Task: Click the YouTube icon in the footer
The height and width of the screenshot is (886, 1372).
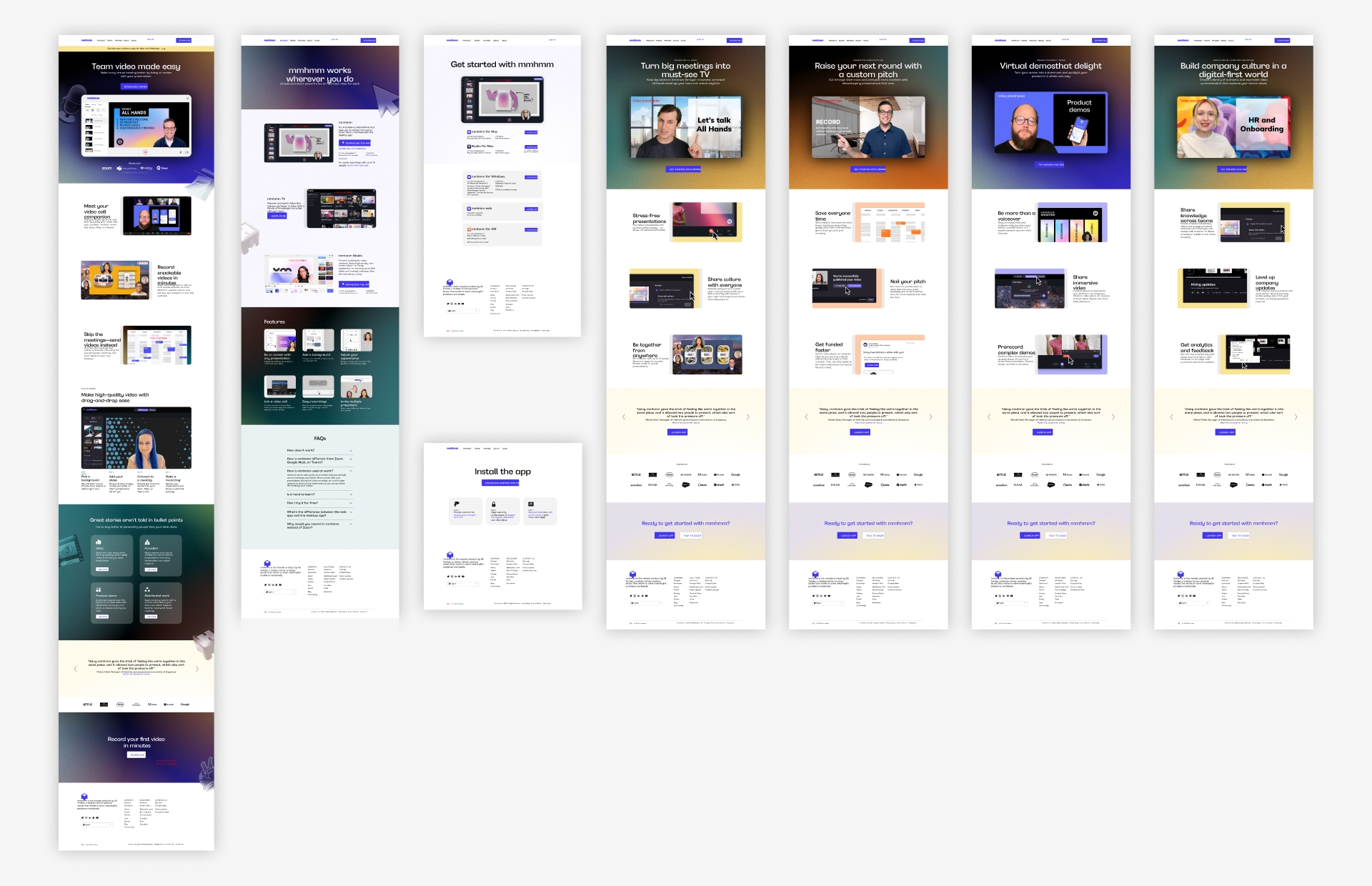Action: pos(97,818)
